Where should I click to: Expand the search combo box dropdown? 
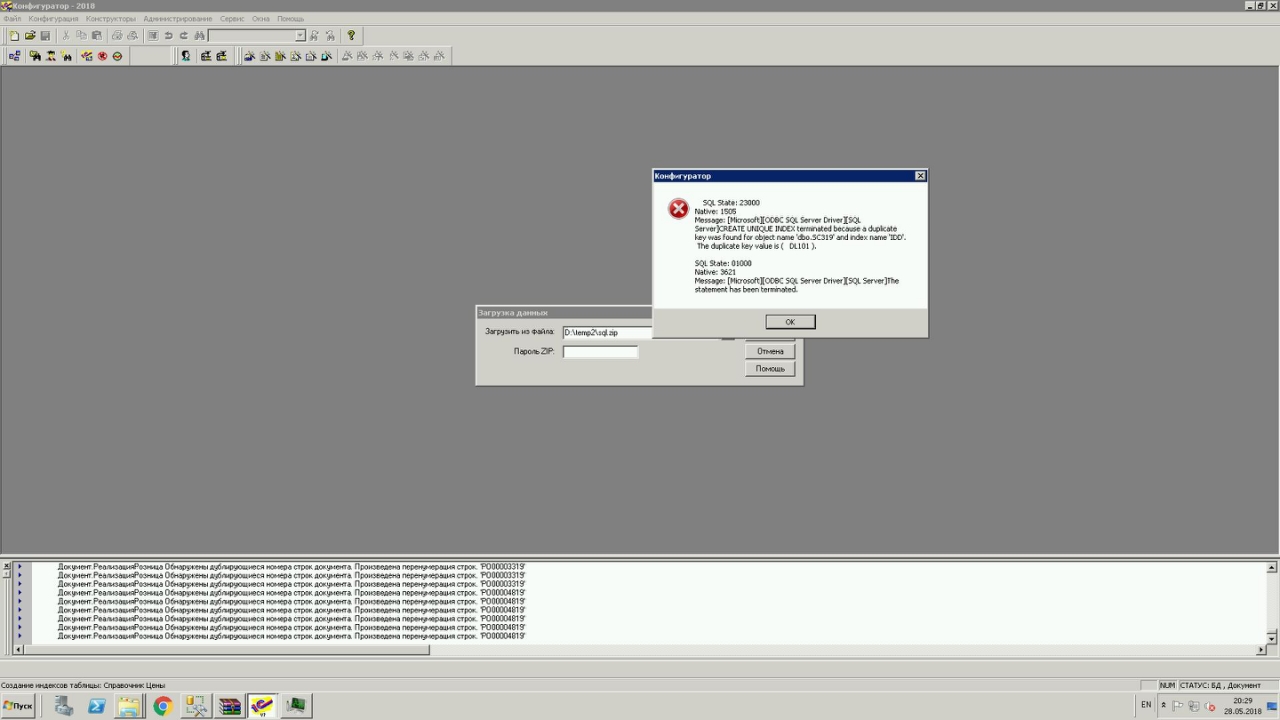point(299,36)
